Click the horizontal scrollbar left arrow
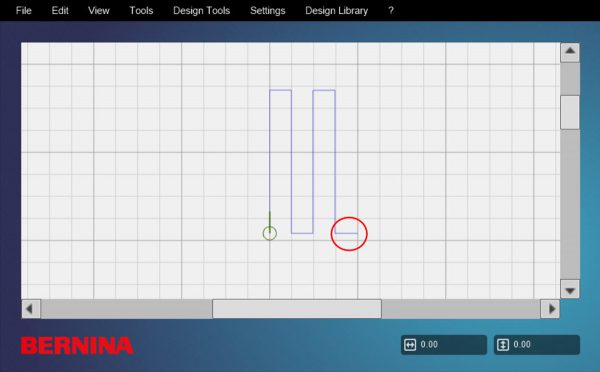This screenshot has width=600, height=372. coord(31,309)
